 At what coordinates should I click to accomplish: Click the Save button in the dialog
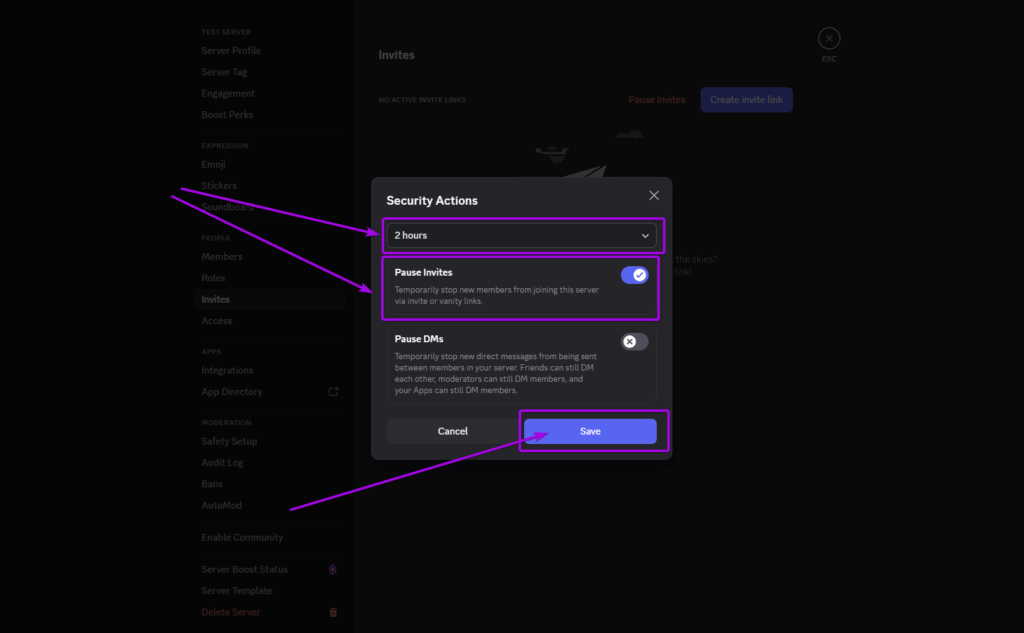click(590, 431)
